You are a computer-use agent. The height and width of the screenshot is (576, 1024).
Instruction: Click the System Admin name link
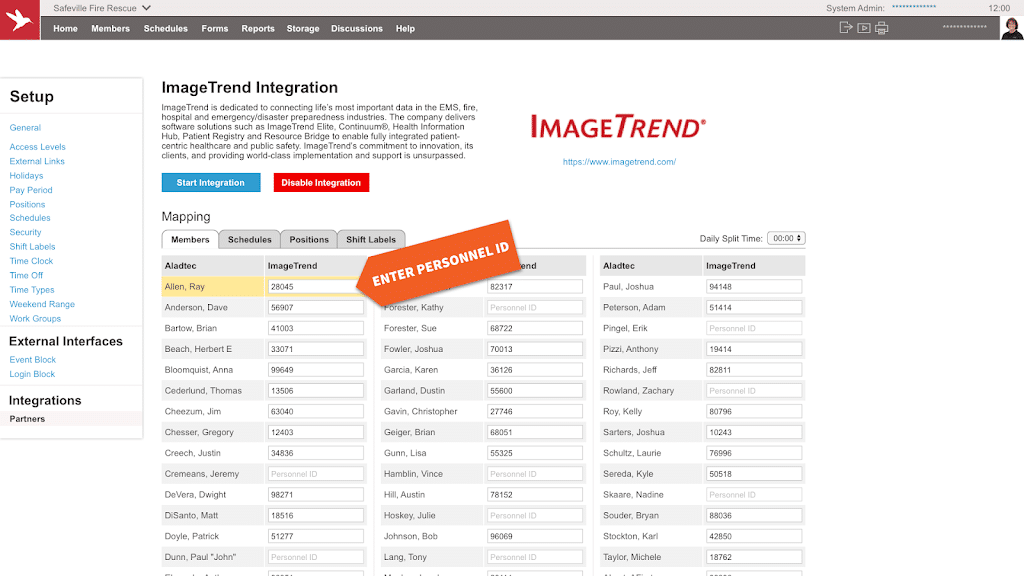pyautogui.click(x=914, y=7)
